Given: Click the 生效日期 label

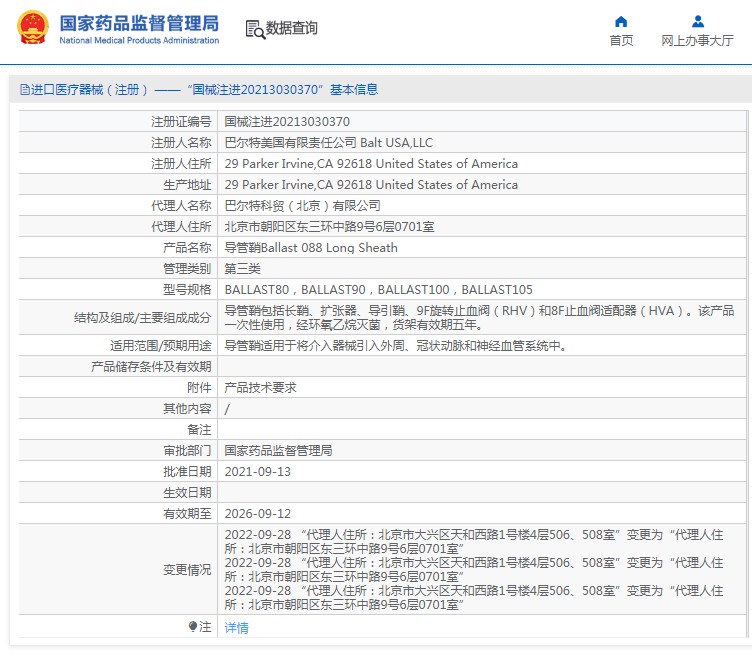Looking at the screenshot, I should 187,492.
